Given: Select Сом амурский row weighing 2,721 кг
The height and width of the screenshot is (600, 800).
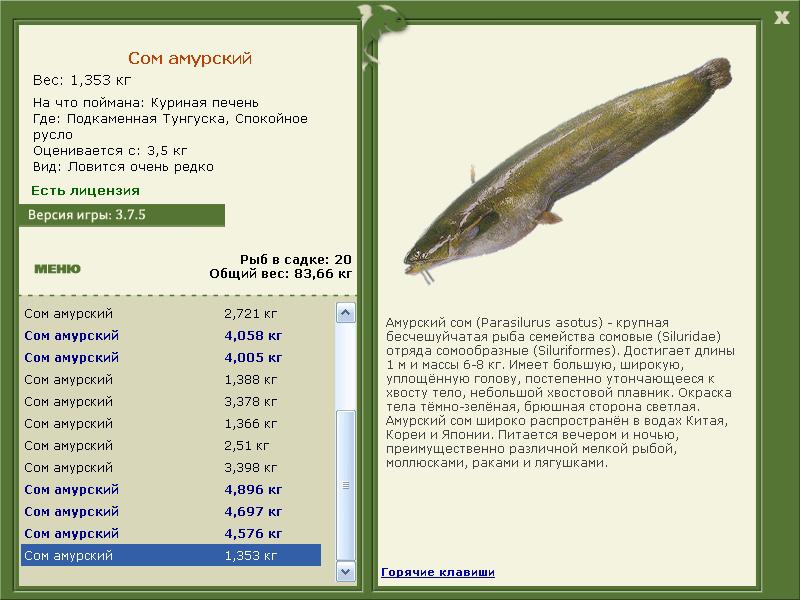Looking at the screenshot, I should [x=171, y=313].
